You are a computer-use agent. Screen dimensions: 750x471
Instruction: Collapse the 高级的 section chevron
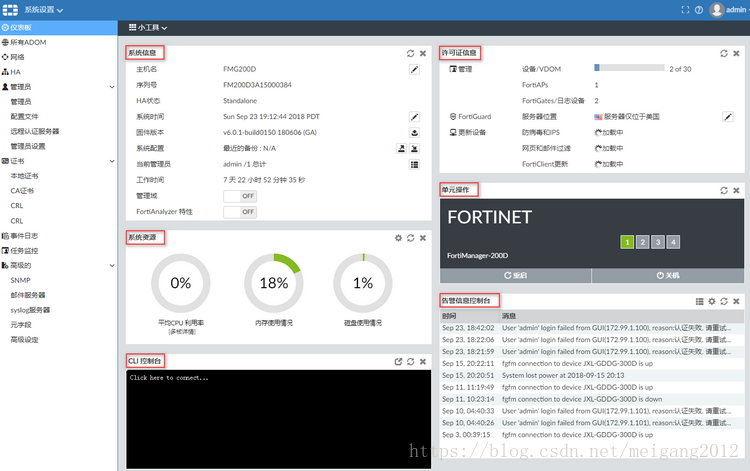[112, 265]
